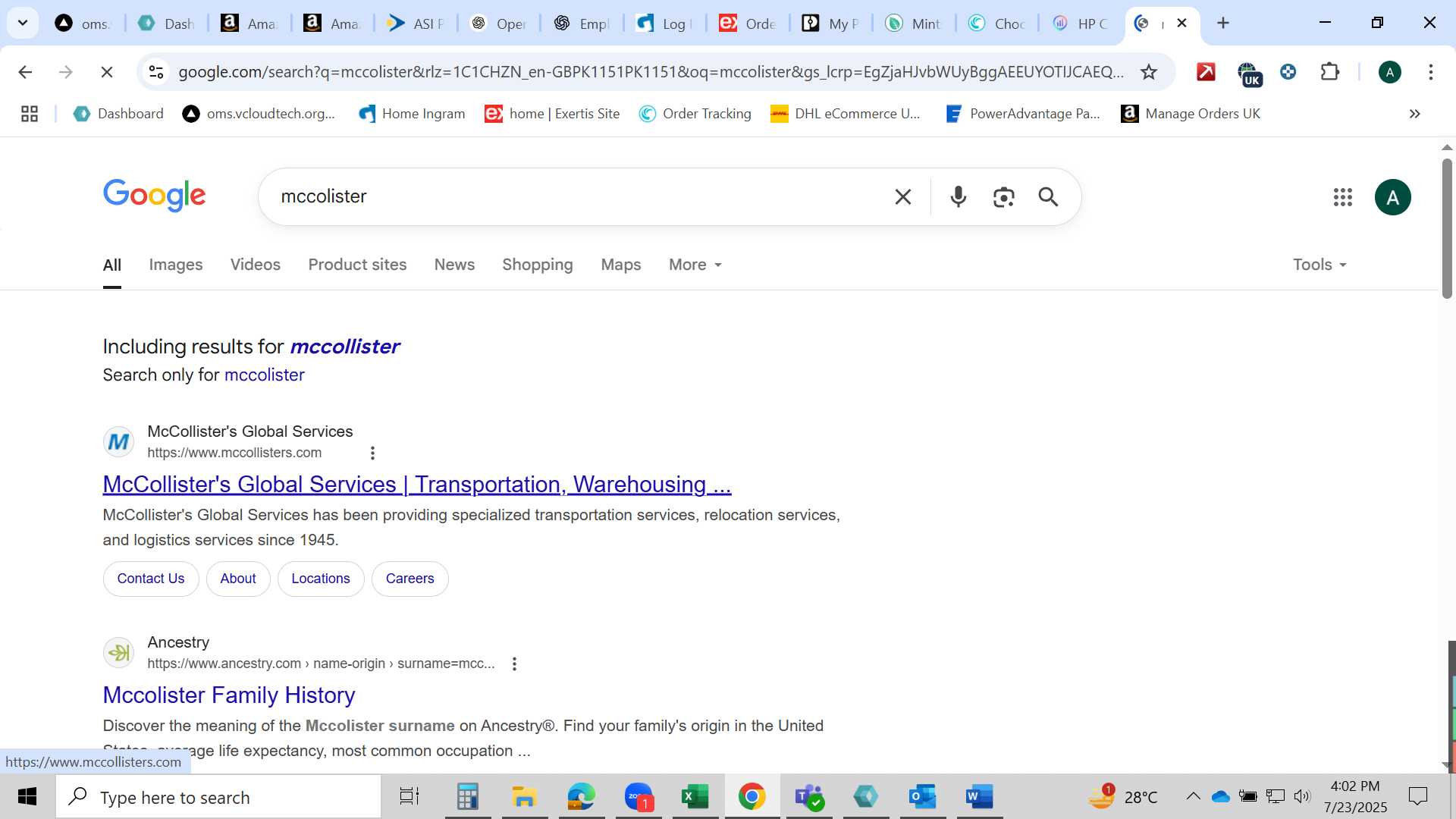1456x819 pixels.
Task: Open the tab search dropdown chevron
Action: pyautogui.click(x=23, y=23)
